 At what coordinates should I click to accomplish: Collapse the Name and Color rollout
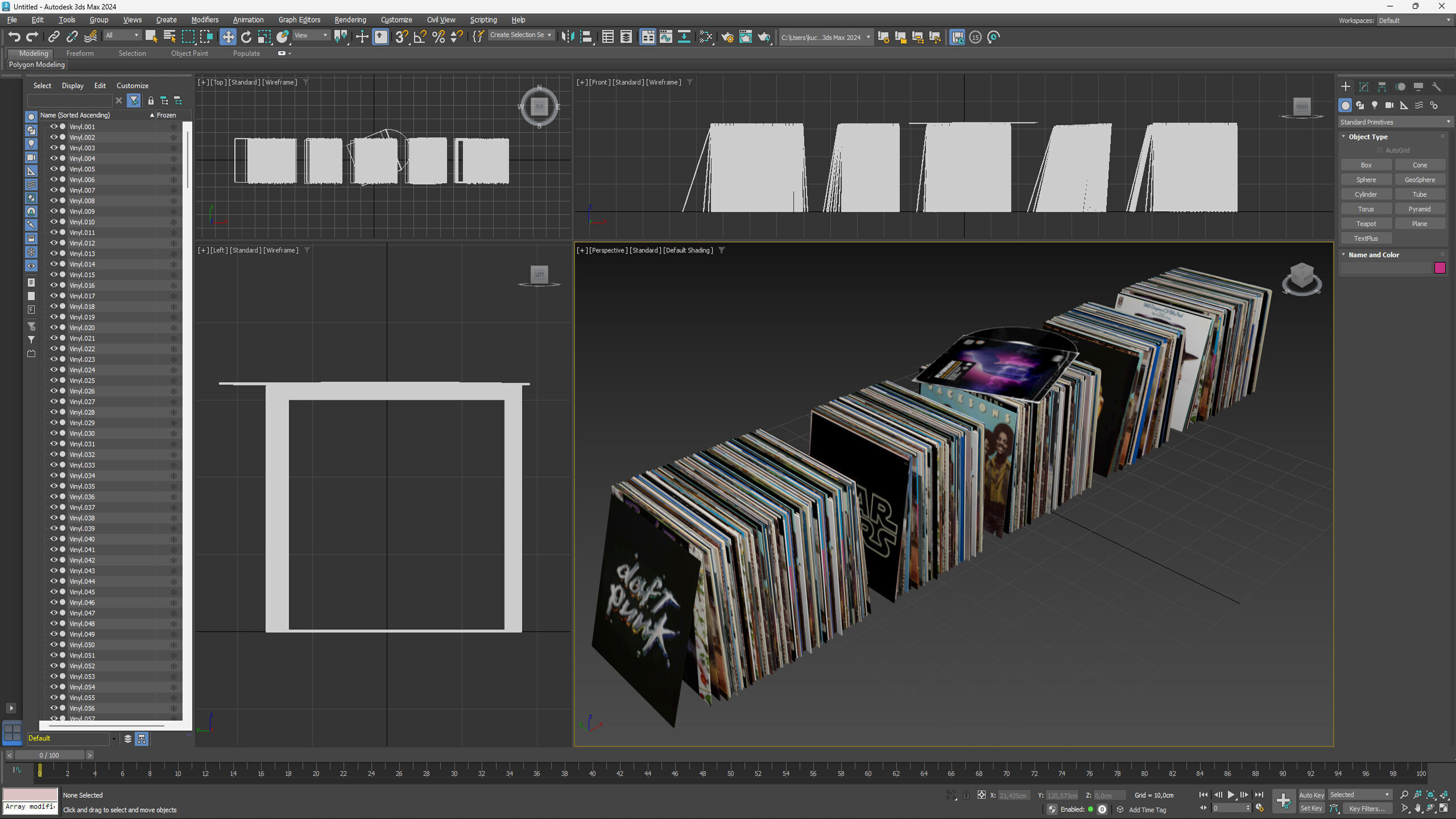[1373, 255]
